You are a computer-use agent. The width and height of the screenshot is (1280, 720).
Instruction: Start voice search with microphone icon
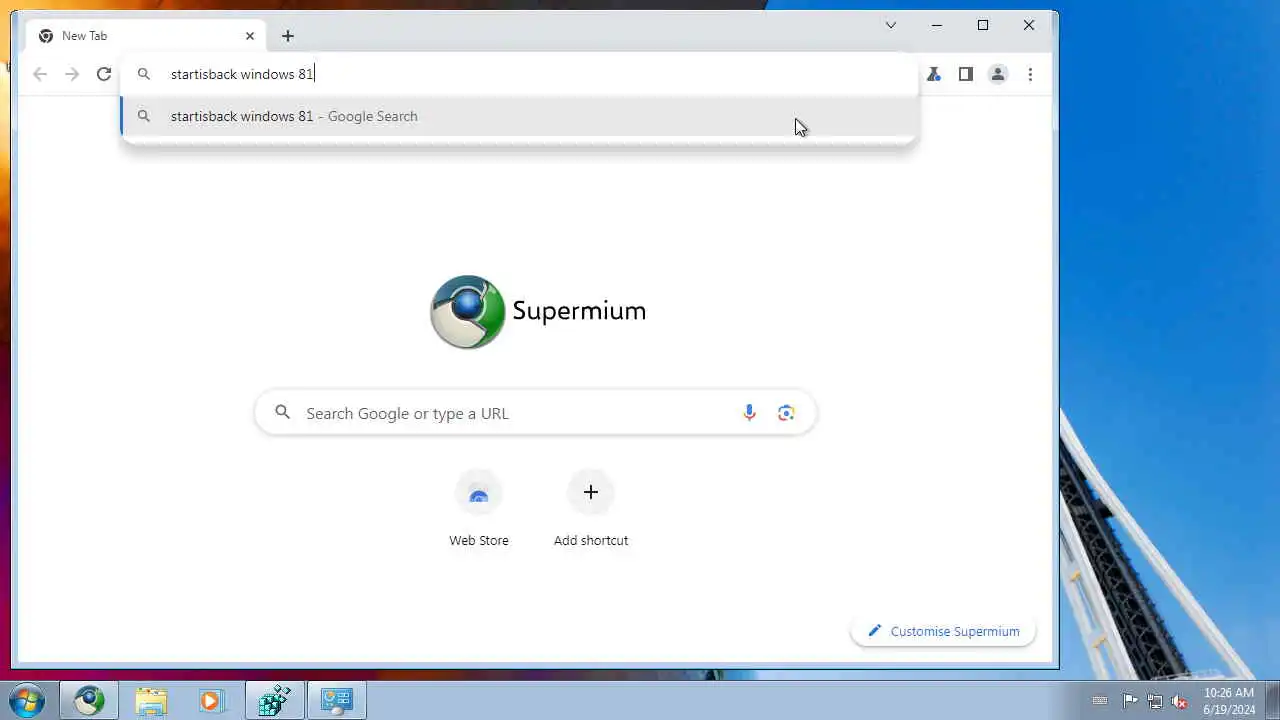point(749,413)
